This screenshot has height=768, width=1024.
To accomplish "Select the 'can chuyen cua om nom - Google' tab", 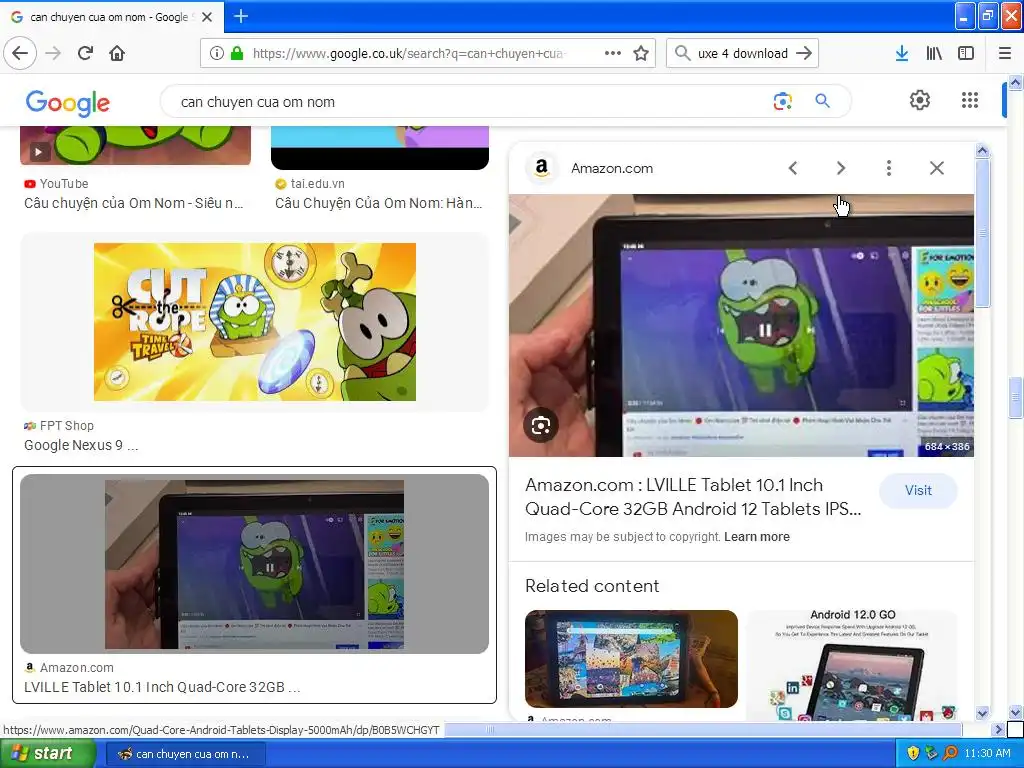I will pos(111,17).
